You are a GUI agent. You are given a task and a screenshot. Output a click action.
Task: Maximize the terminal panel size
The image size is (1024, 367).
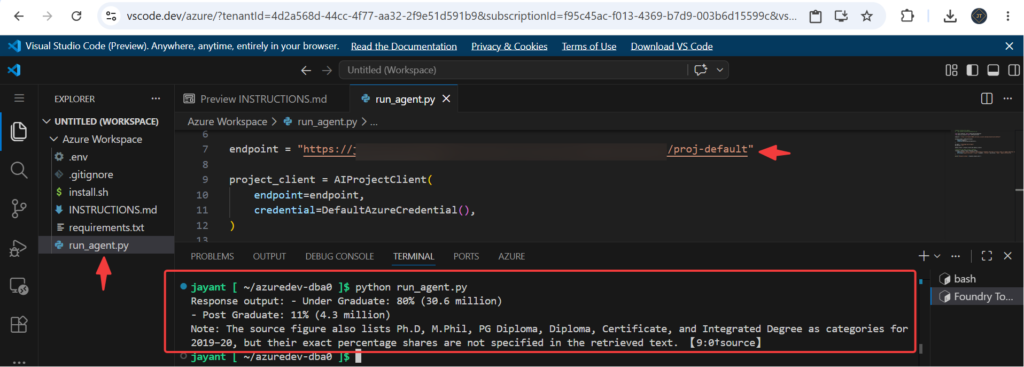(987, 256)
